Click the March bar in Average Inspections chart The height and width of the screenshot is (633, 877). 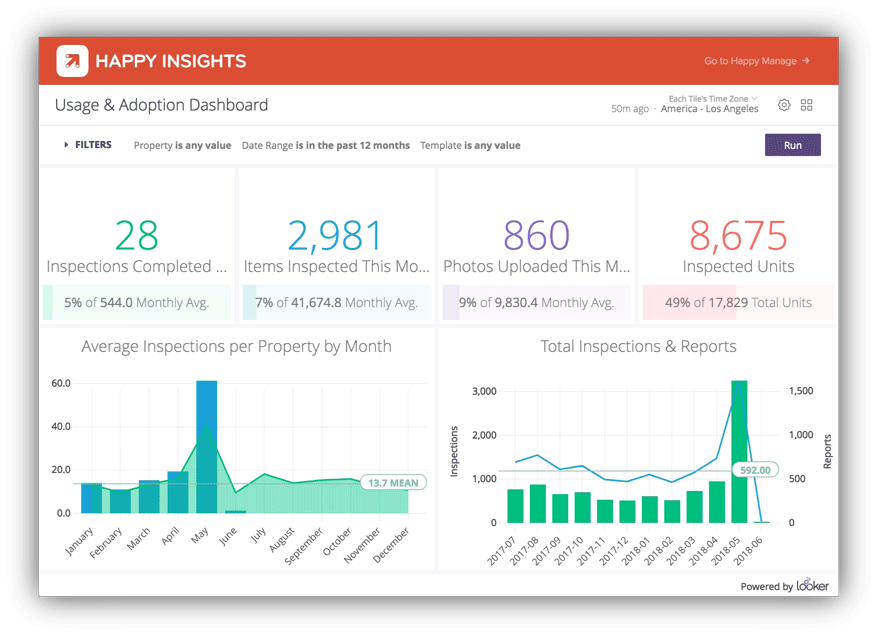[x=149, y=497]
